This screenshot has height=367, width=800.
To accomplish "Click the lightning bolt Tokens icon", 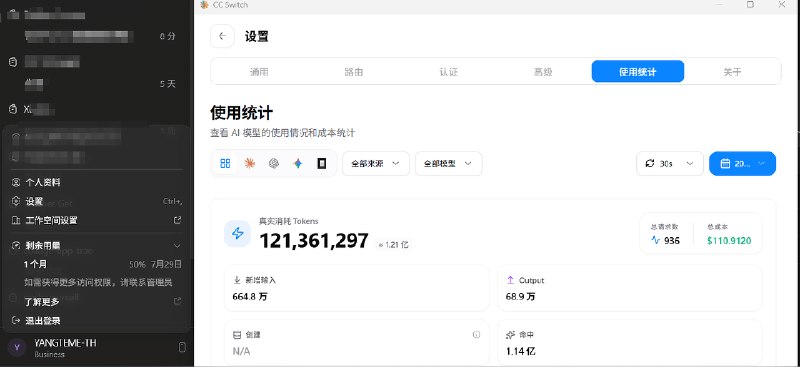I will pyautogui.click(x=237, y=234).
